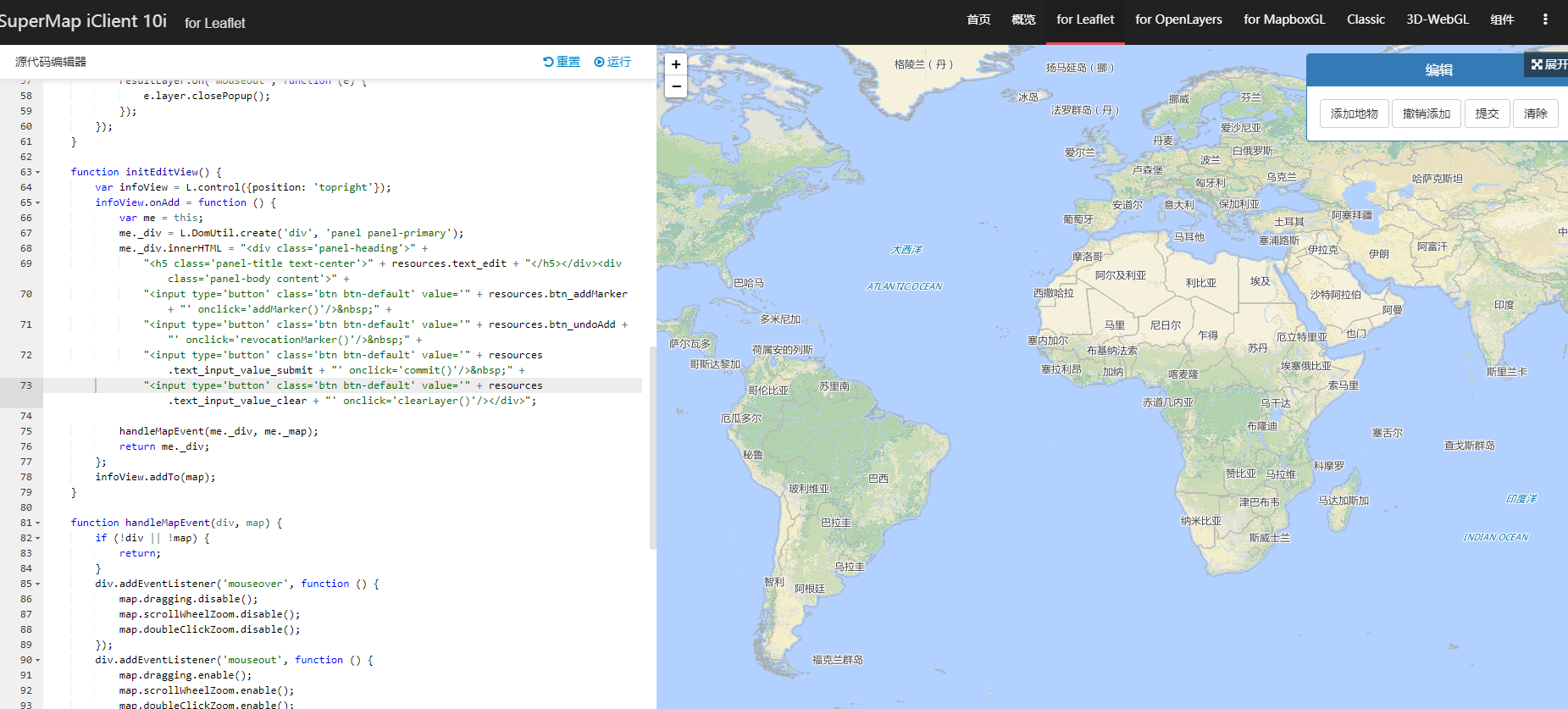
Task: Click line number 73 in gutter
Action: tap(26, 385)
